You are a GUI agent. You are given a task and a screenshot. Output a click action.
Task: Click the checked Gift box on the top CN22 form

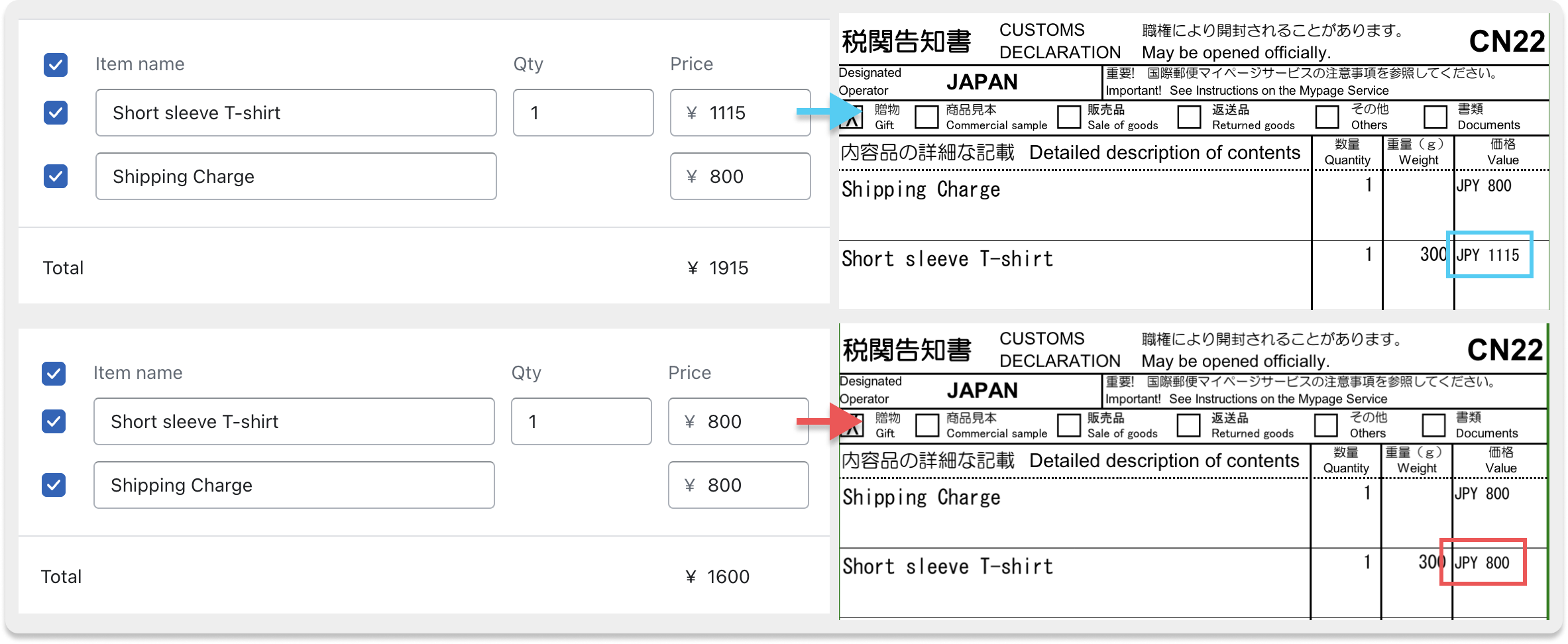854,117
